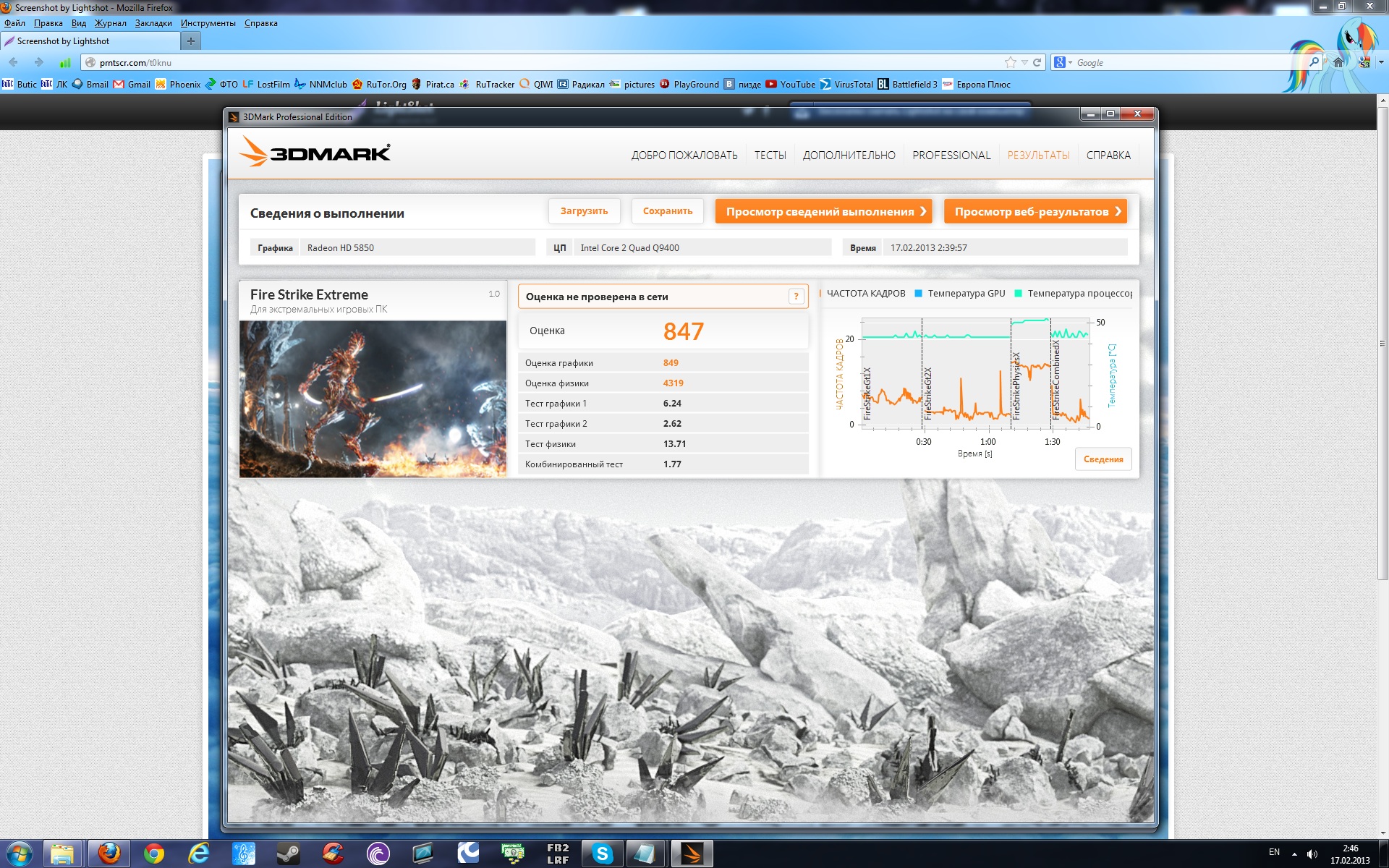
Task: Toggle GPU temperature legend blue square
Action: 918,294
